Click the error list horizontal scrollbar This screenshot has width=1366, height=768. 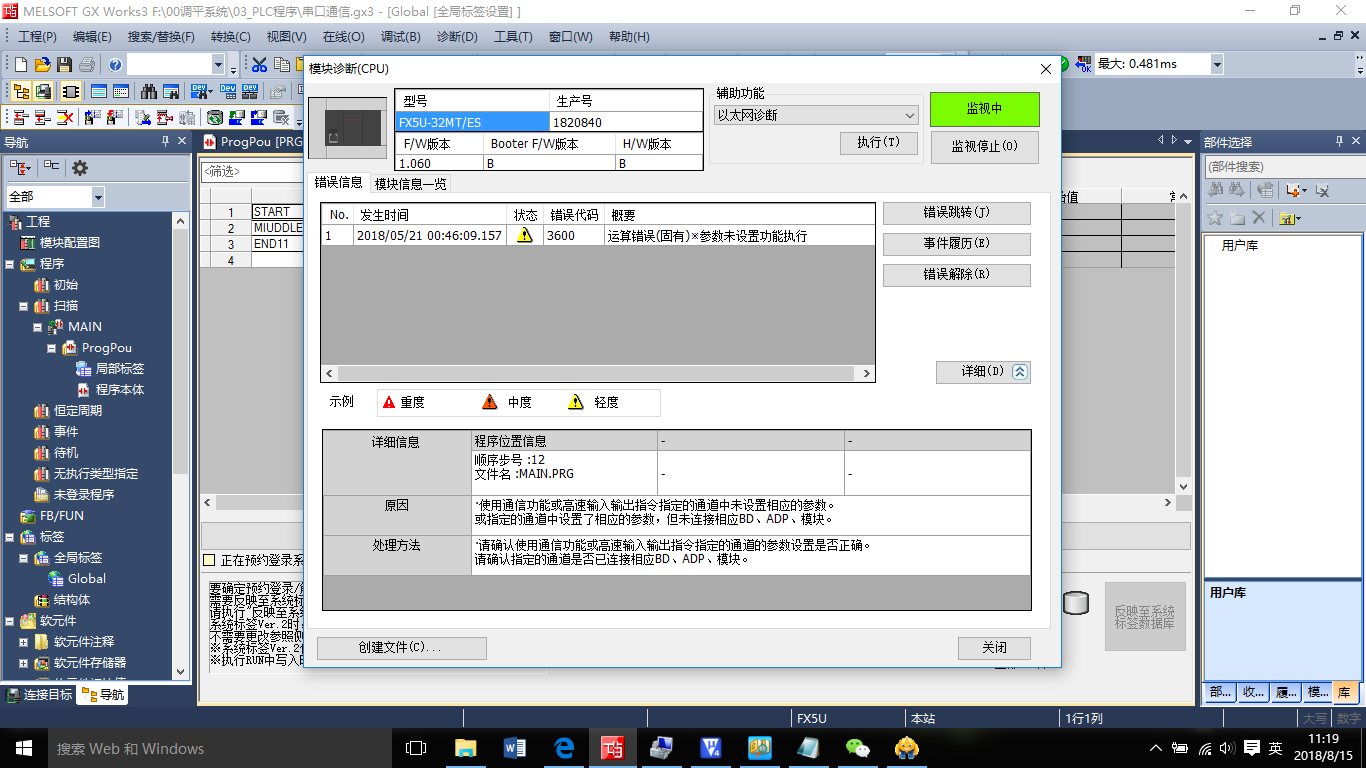pos(597,373)
